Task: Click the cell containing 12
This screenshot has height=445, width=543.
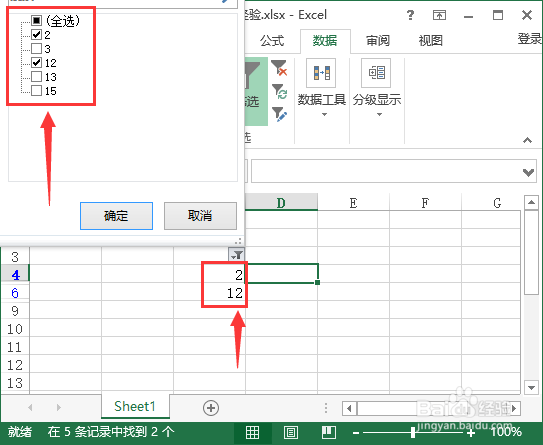Action: pos(210,293)
